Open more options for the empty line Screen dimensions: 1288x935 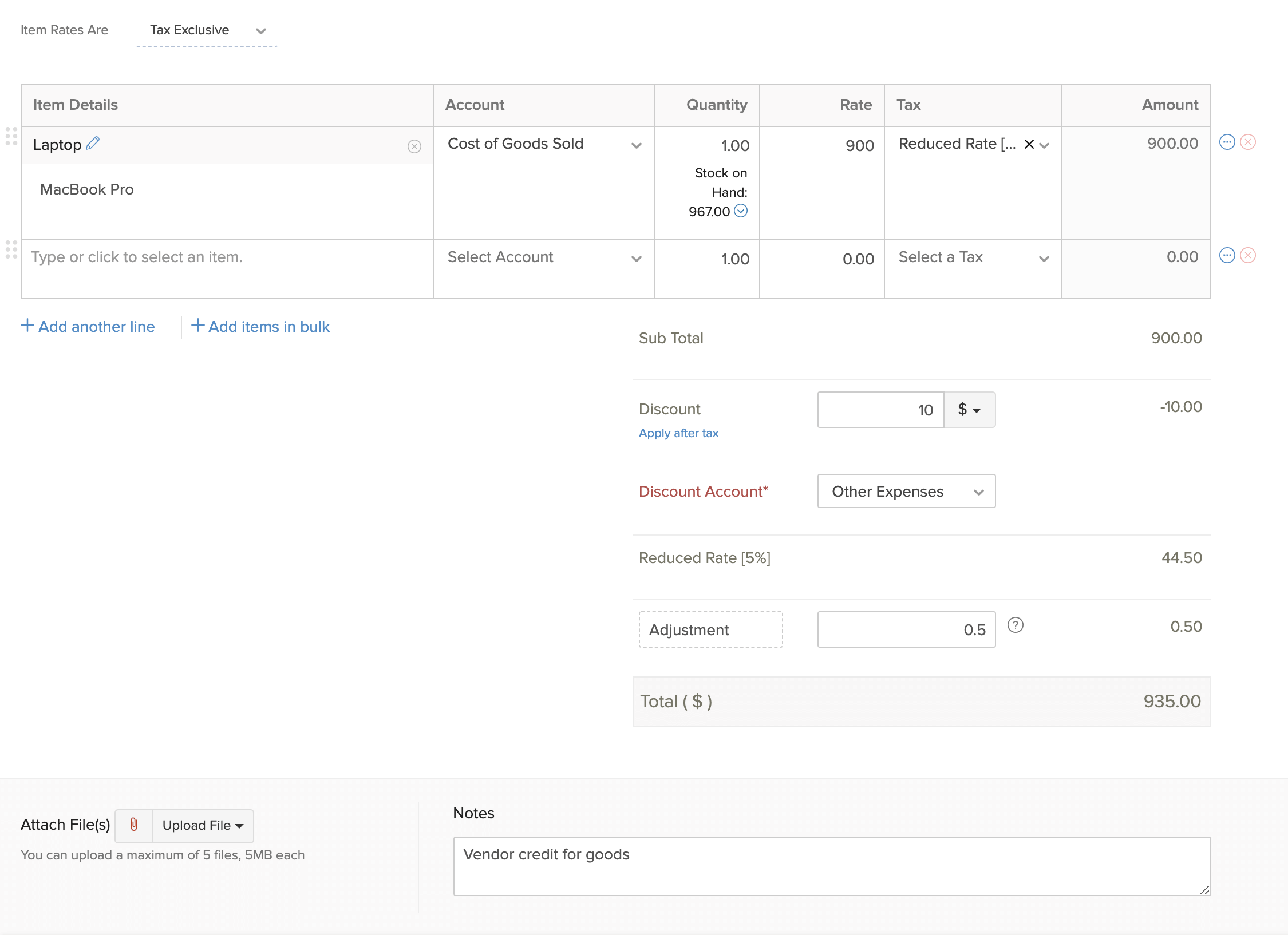pos(1227,256)
